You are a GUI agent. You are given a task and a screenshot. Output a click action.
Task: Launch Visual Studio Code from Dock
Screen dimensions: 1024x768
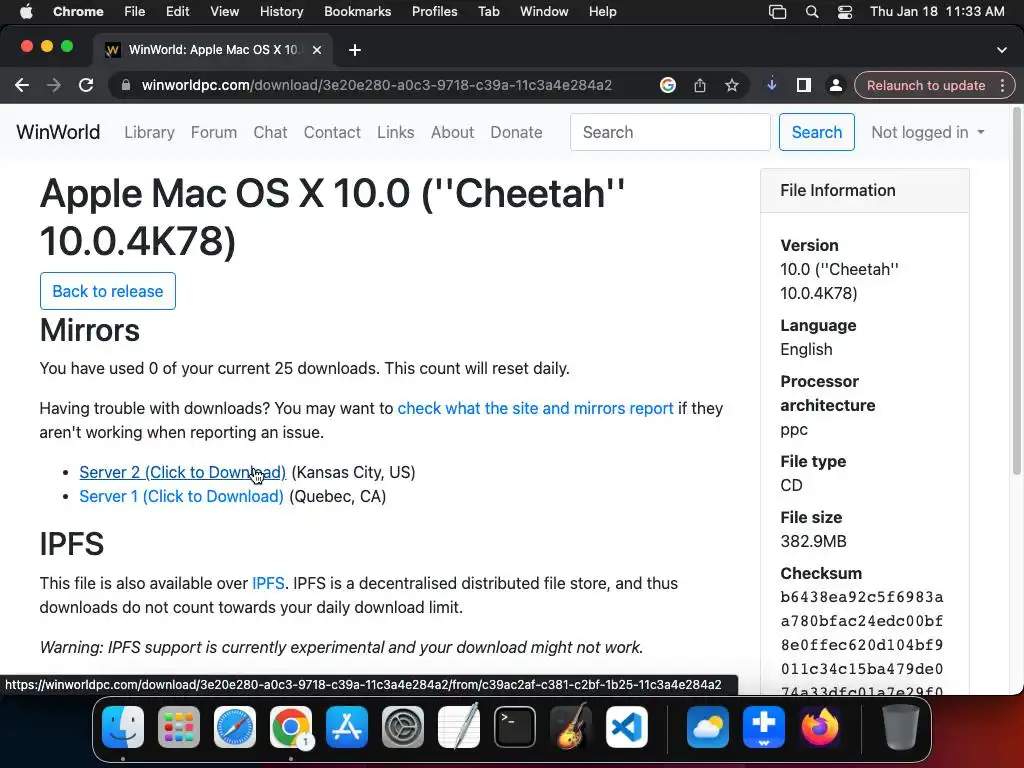[627, 727]
